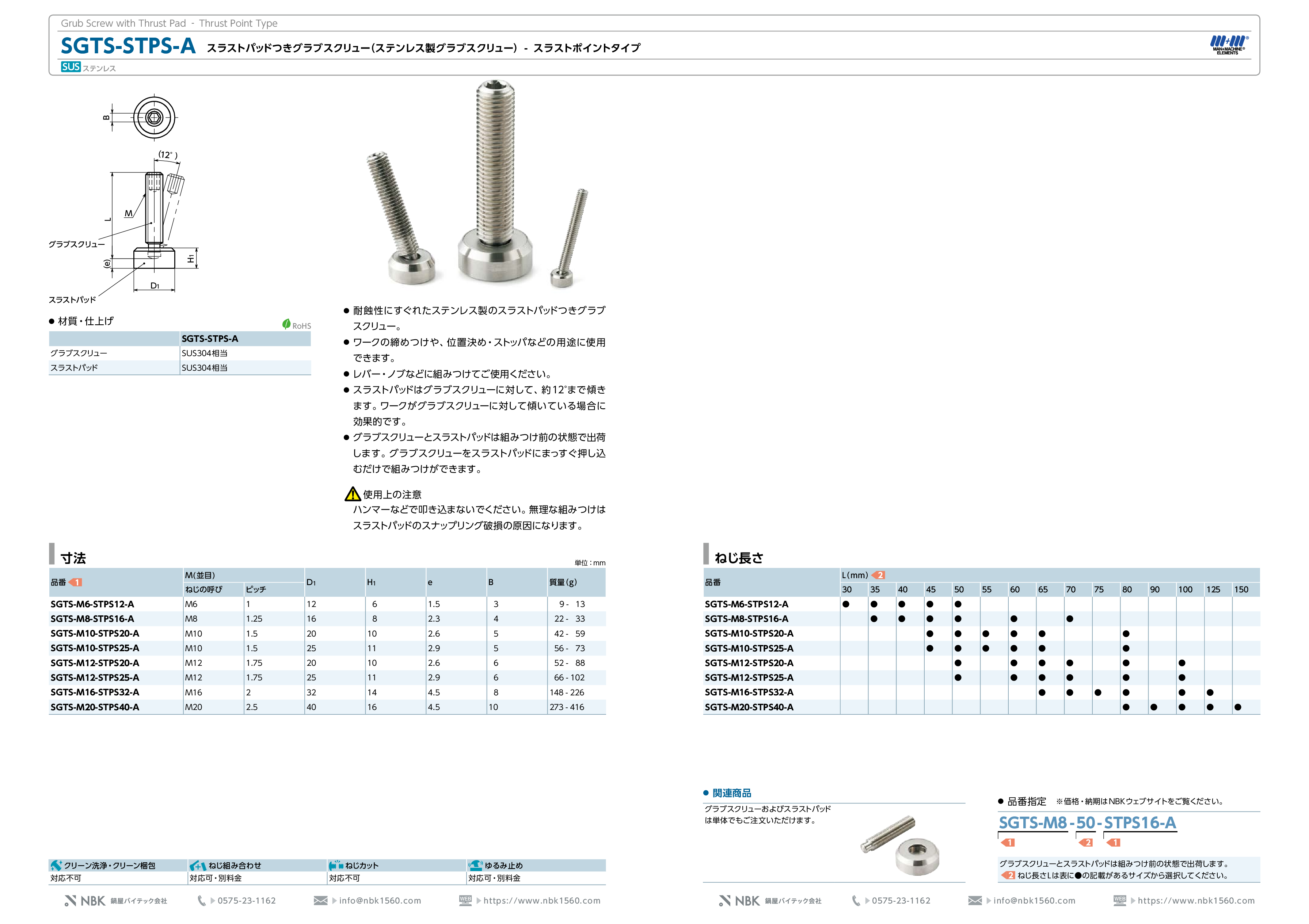Click the Man+Machine Elements logo
Viewport: 1309px width, 924px height.
click(1228, 45)
